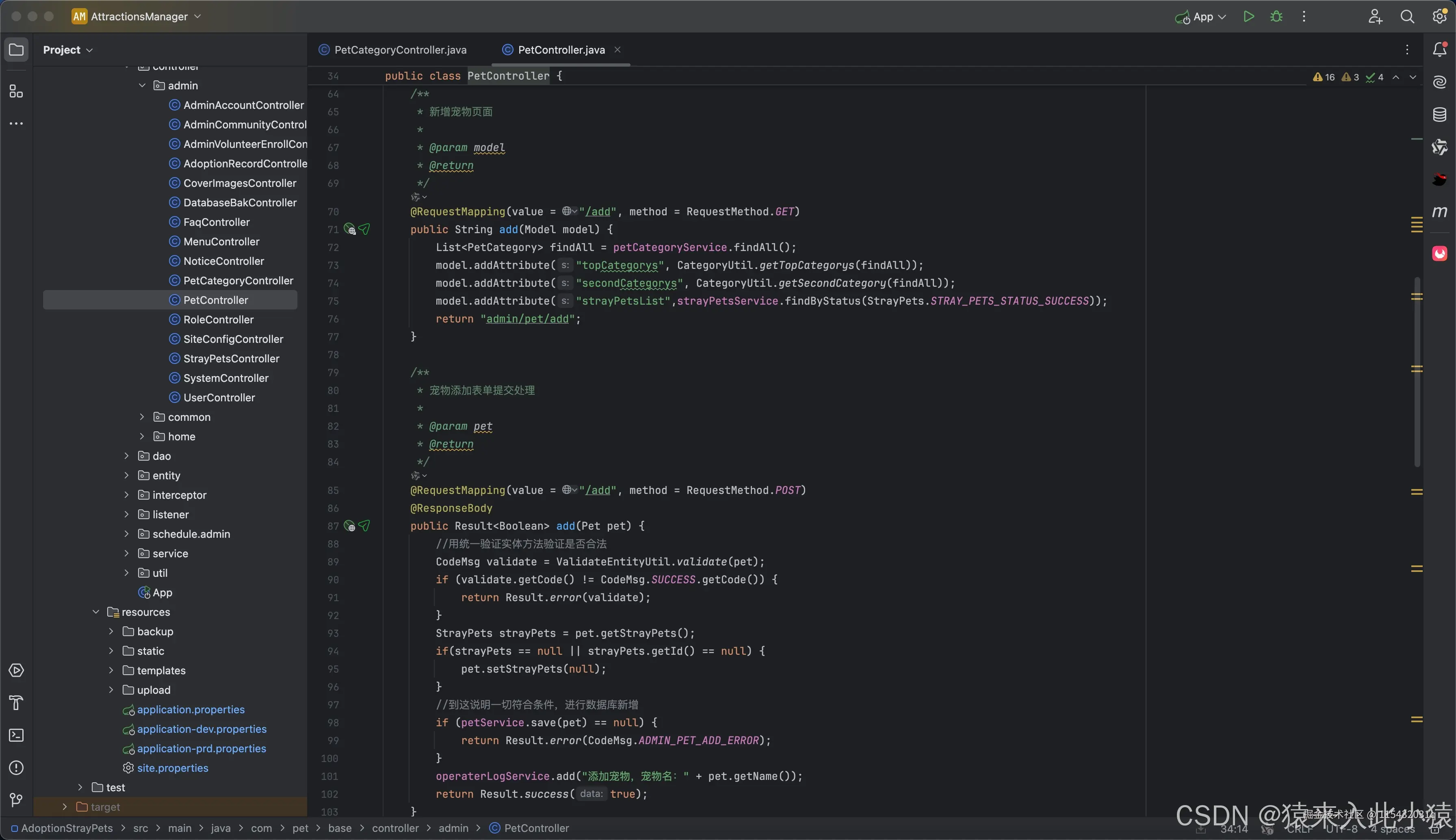Toggle the Project tool window folder icon
Screen dimensions: 1456x840
point(16,50)
